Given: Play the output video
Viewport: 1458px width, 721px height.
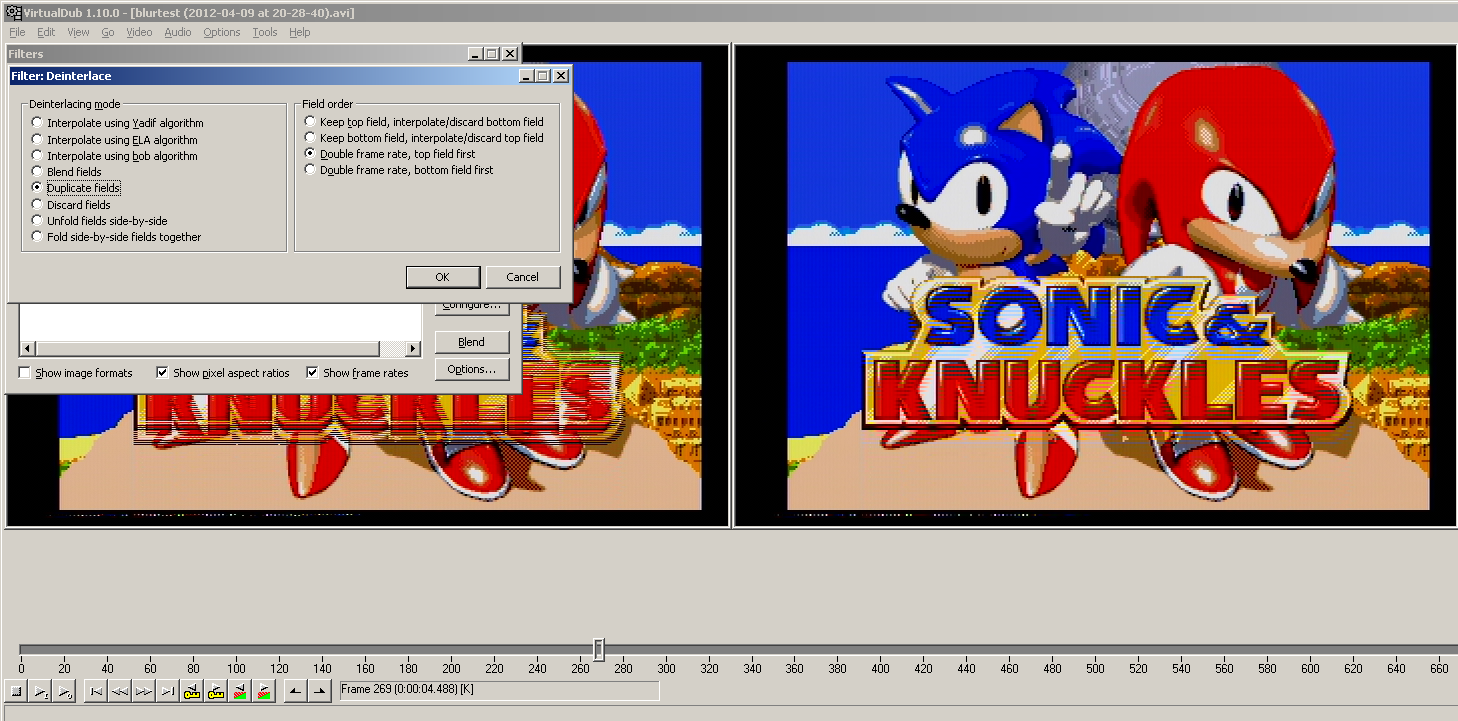Looking at the screenshot, I should [63, 691].
